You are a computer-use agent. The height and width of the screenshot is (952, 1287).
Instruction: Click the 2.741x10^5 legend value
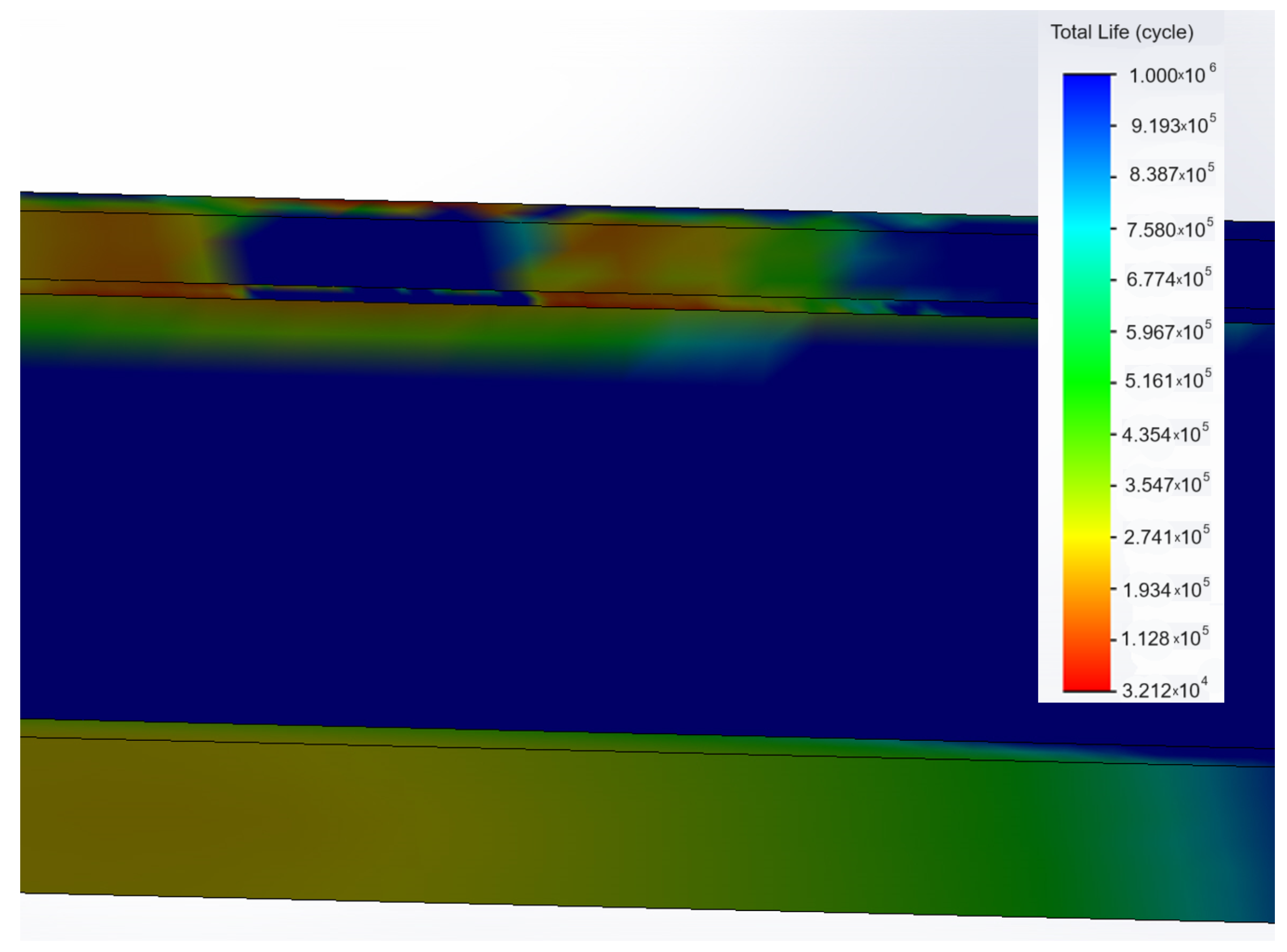[1166, 537]
